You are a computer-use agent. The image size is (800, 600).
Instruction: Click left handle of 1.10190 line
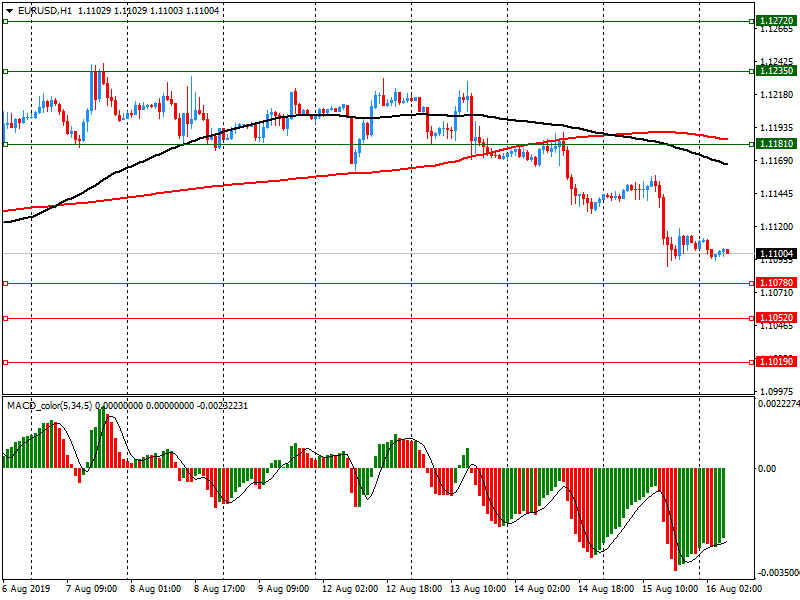point(5,362)
